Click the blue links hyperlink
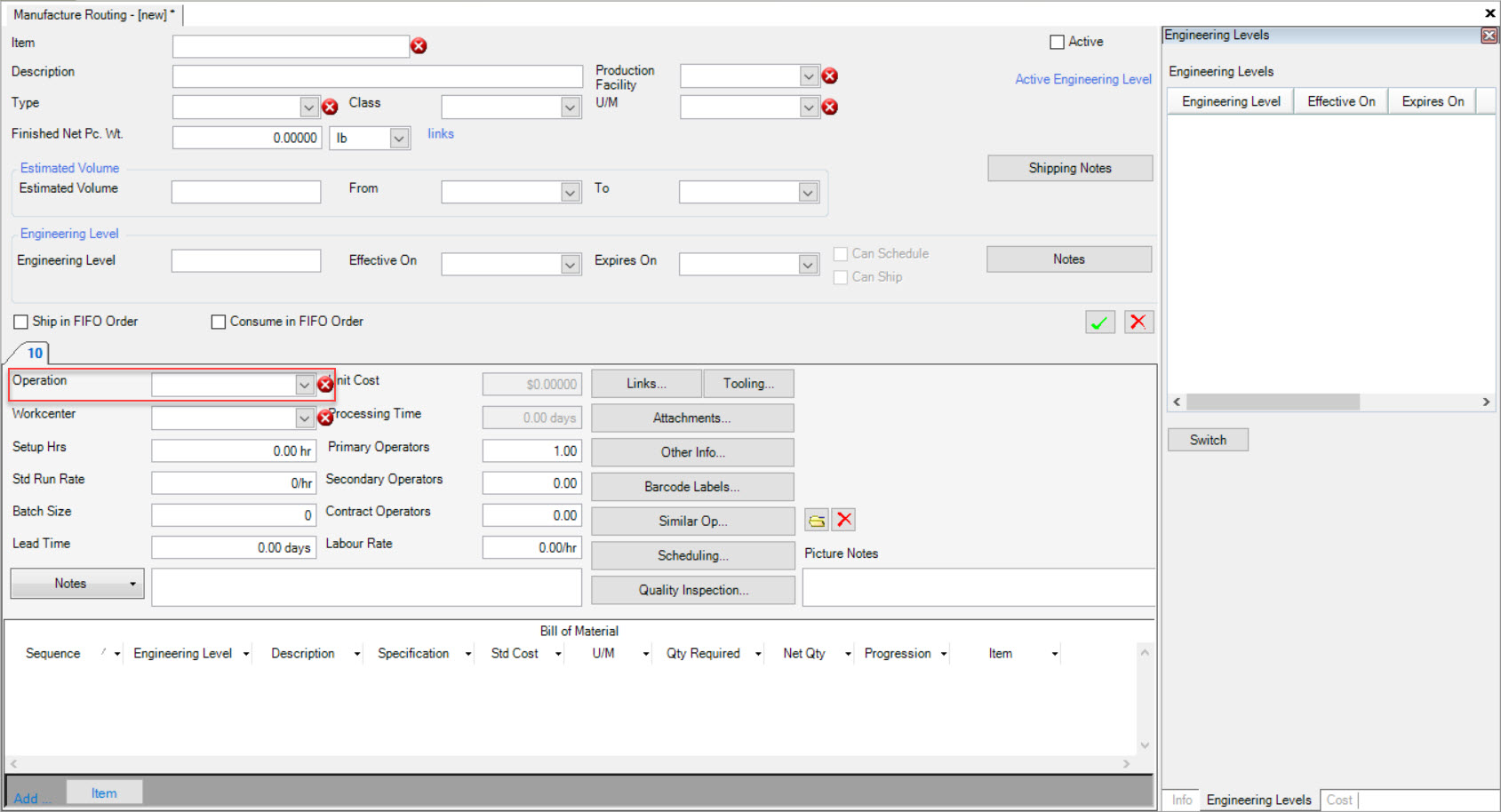The width and height of the screenshot is (1501, 812). (441, 133)
